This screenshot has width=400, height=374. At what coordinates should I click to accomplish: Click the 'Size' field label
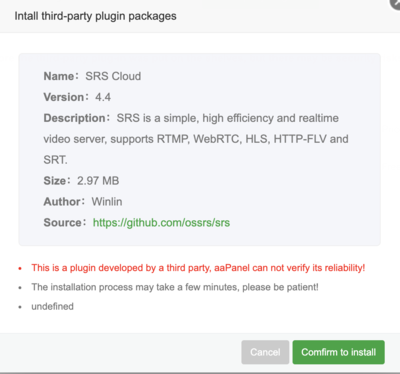tap(57, 181)
